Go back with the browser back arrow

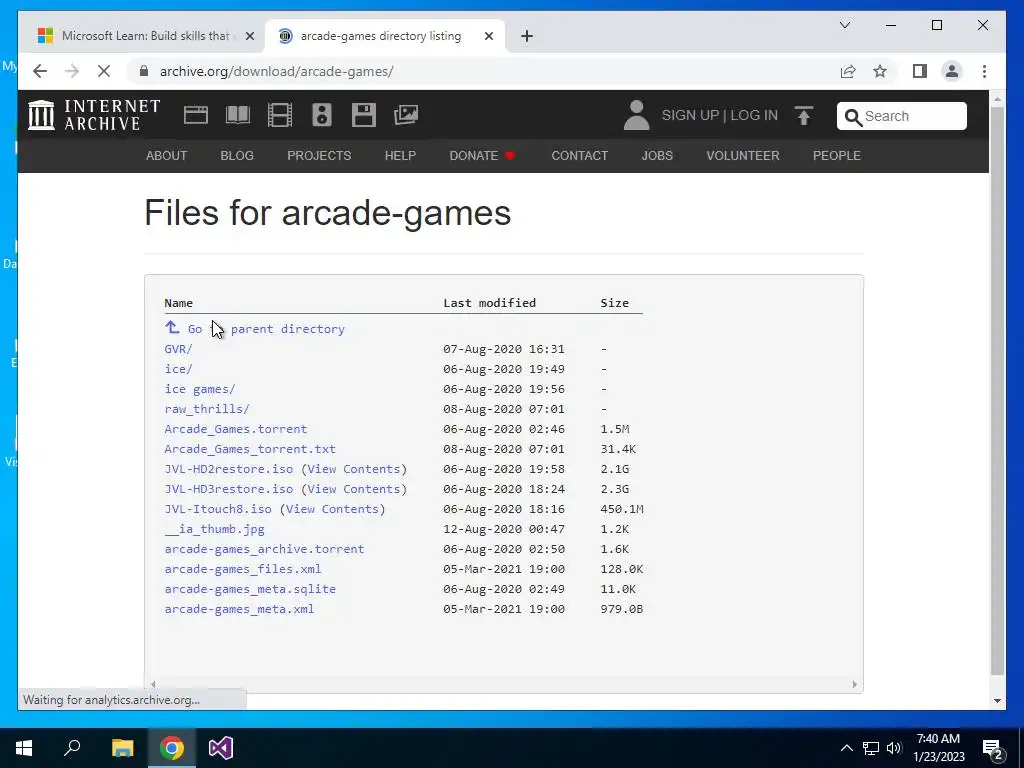coord(40,71)
